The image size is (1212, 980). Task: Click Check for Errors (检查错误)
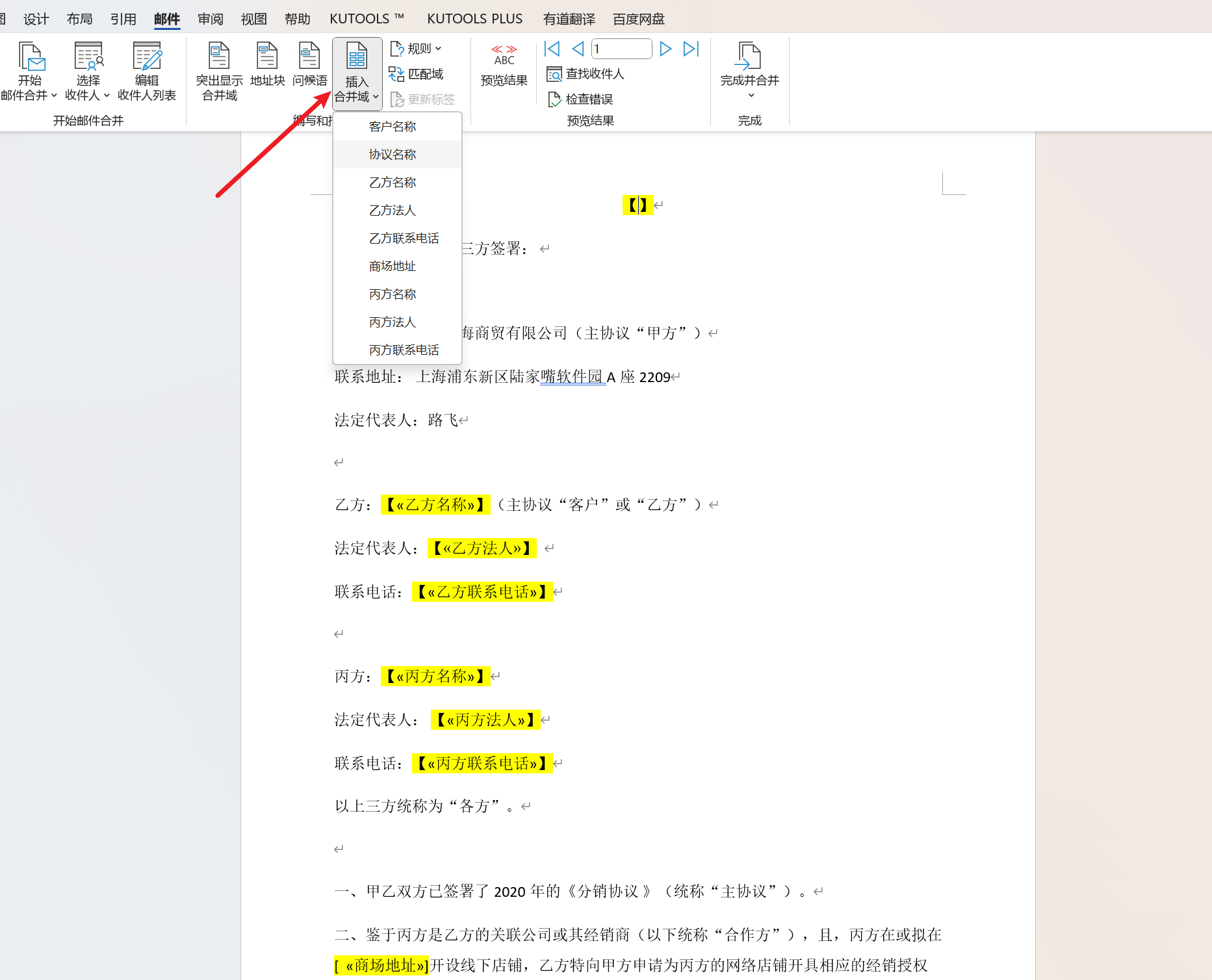tap(580, 99)
